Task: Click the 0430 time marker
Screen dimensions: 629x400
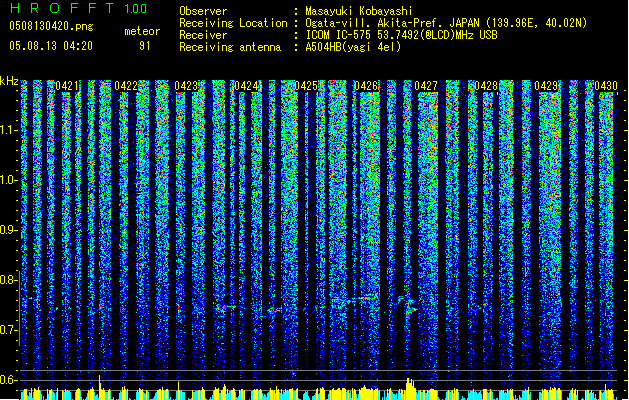Action: tap(606, 86)
